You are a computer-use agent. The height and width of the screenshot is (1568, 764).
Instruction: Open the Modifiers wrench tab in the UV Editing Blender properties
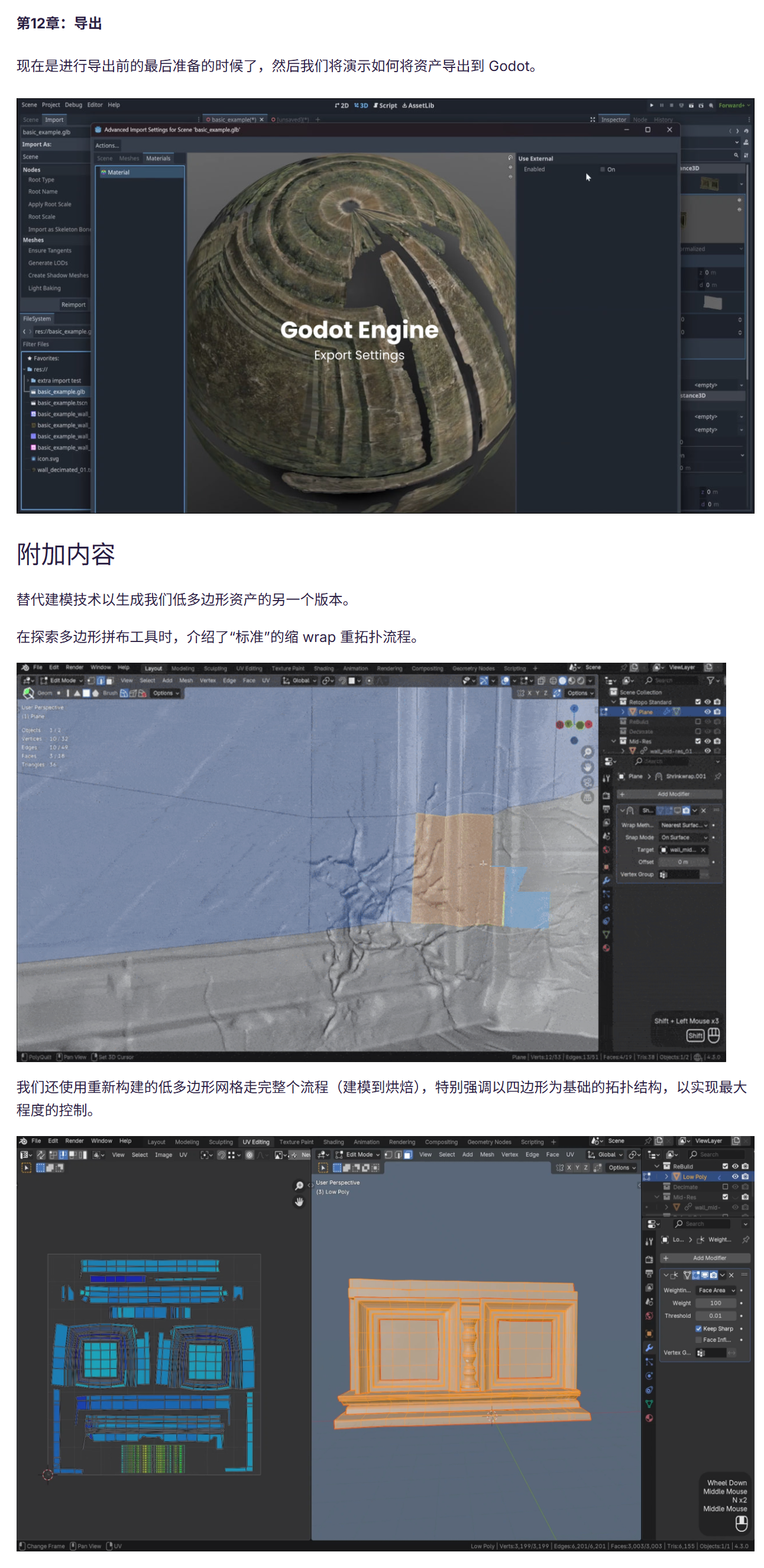point(649,1348)
